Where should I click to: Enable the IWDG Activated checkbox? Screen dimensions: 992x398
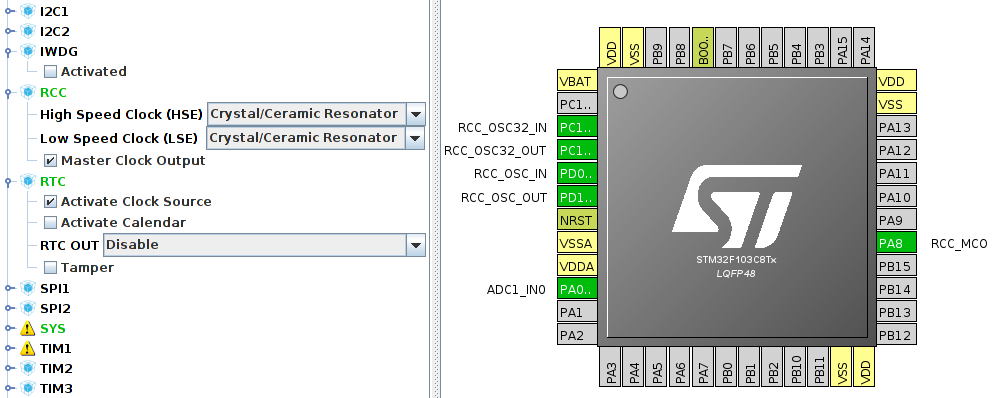coord(50,72)
